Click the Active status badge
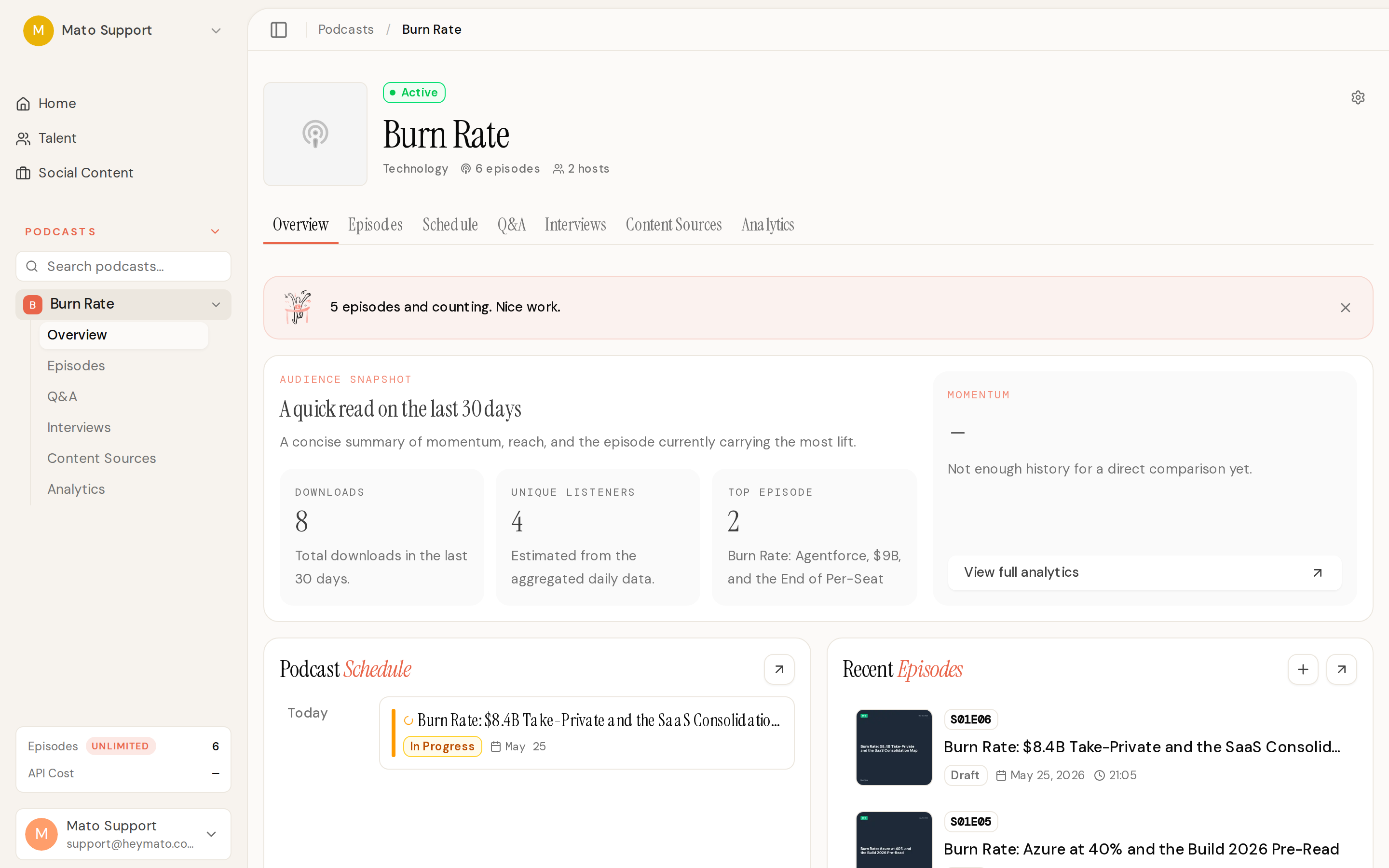This screenshot has height=868, width=1389. 414,93
